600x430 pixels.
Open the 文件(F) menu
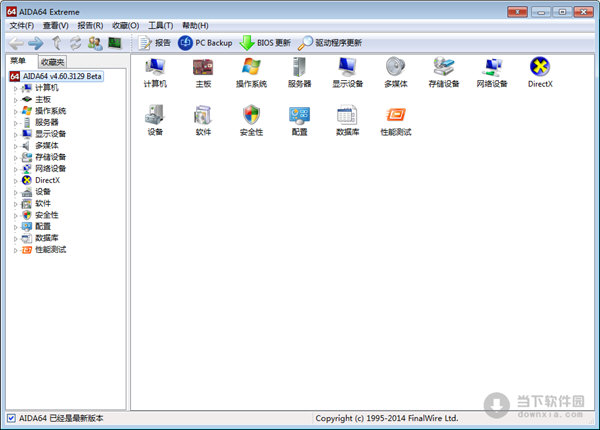[21, 26]
